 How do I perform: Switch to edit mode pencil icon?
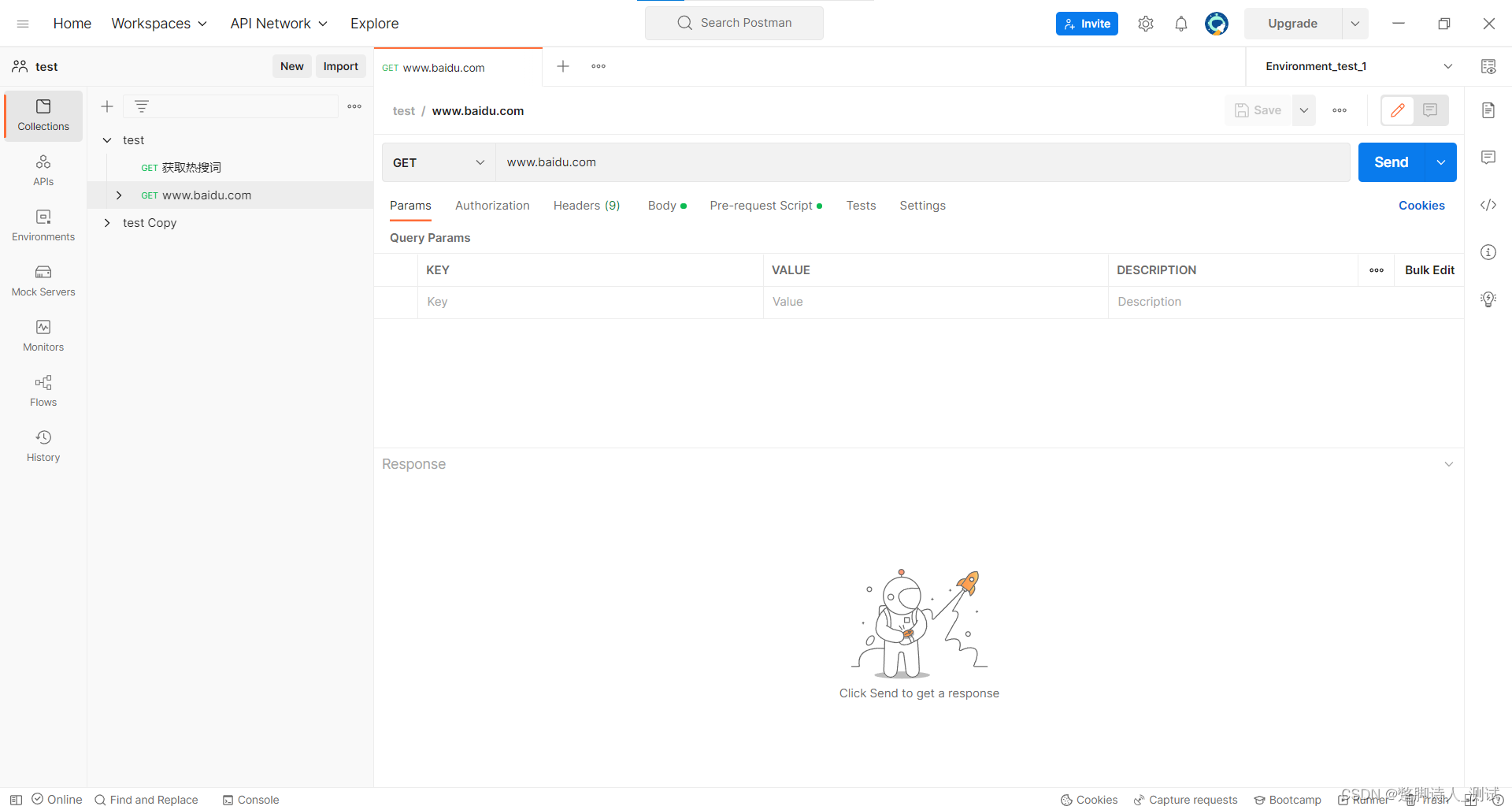(1398, 110)
